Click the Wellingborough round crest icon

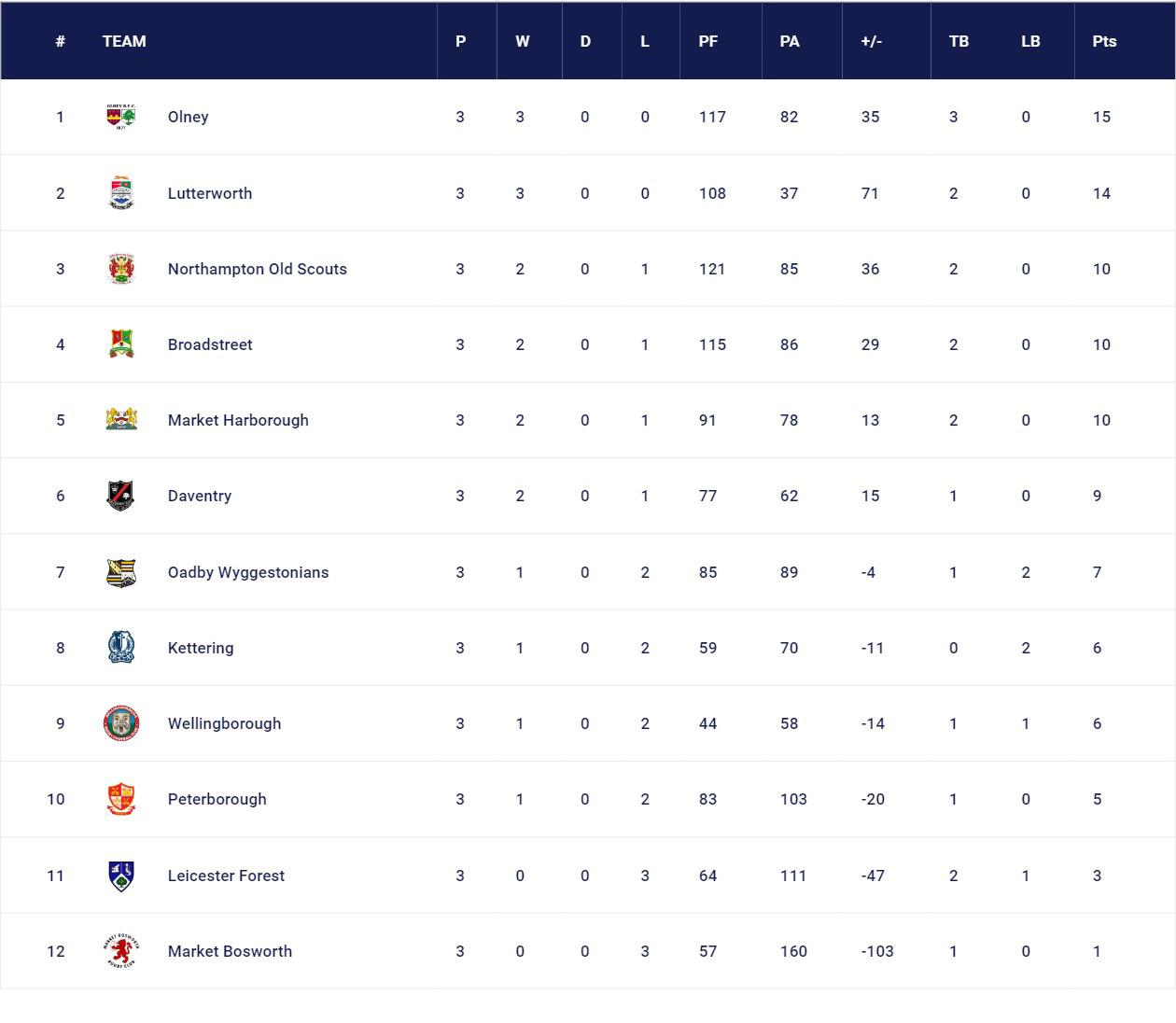pos(121,723)
